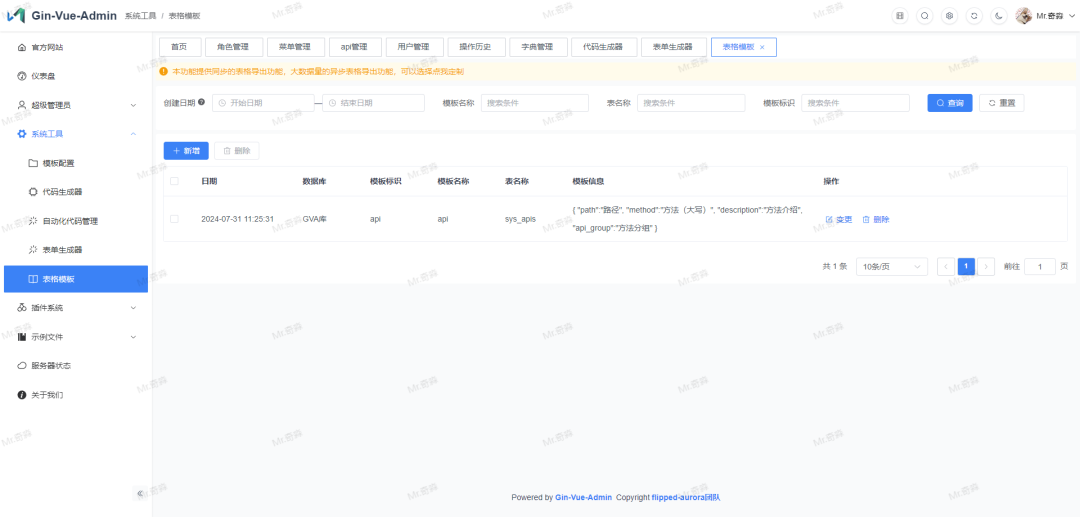Click the 查询 search button
The image size is (1080, 517).
pos(949,103)
